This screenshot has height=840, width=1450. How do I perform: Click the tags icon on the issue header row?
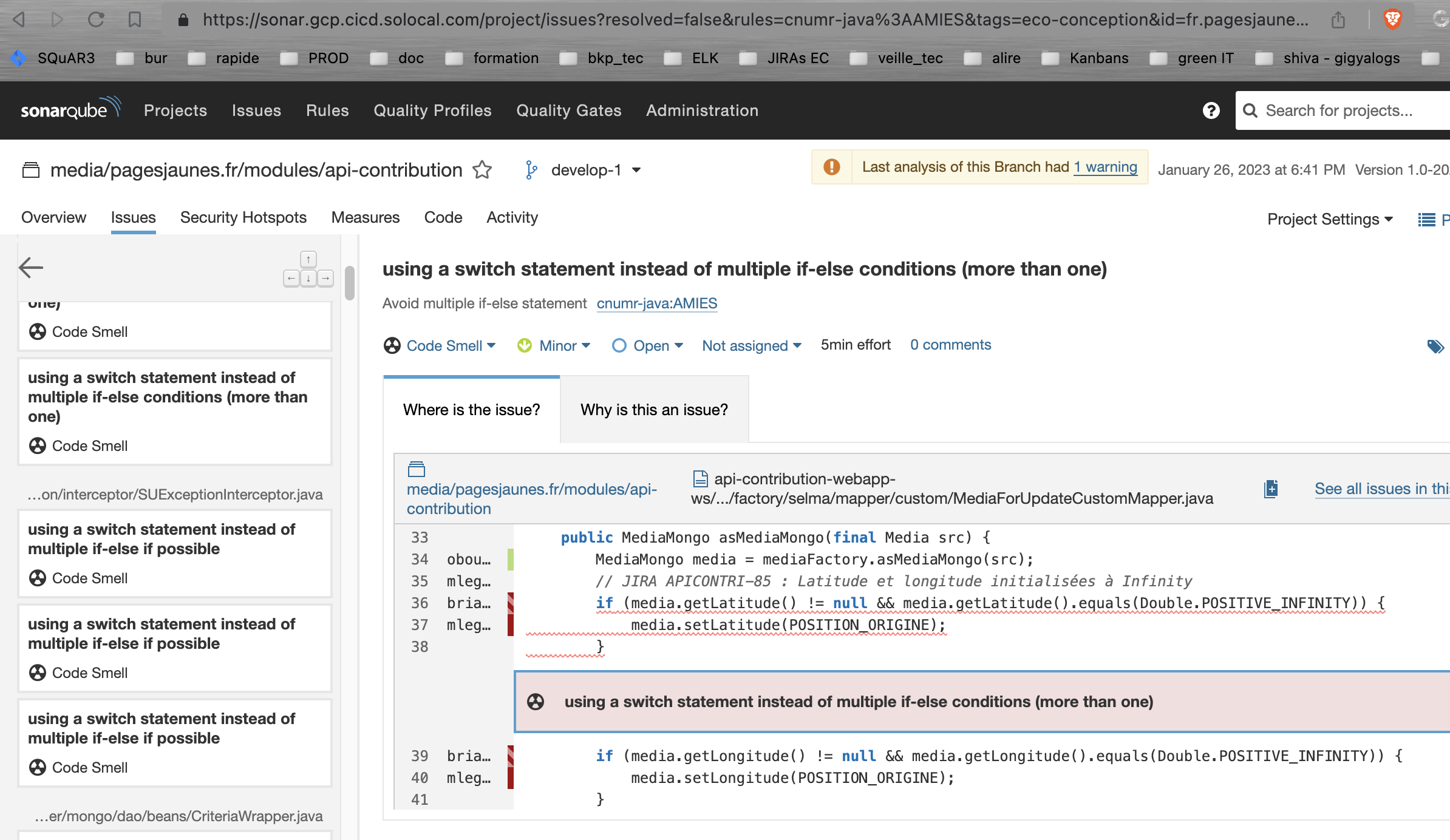(1437, 346)
